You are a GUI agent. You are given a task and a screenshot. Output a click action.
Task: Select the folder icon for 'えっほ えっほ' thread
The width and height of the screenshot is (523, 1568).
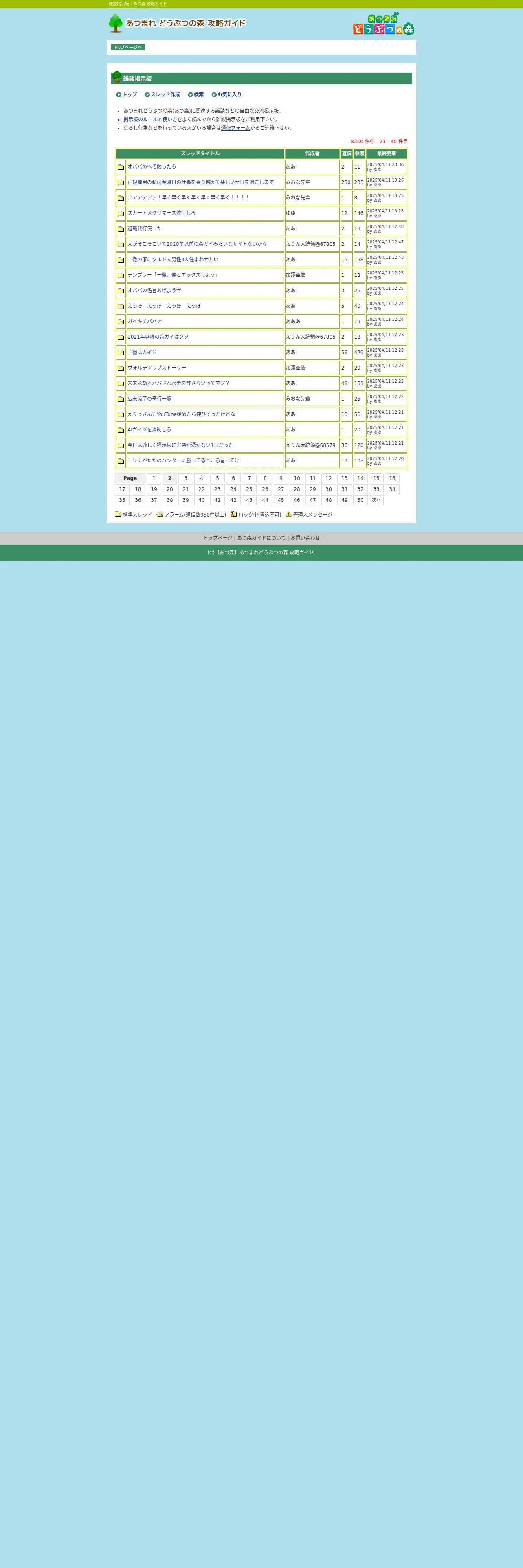(121, 306)
